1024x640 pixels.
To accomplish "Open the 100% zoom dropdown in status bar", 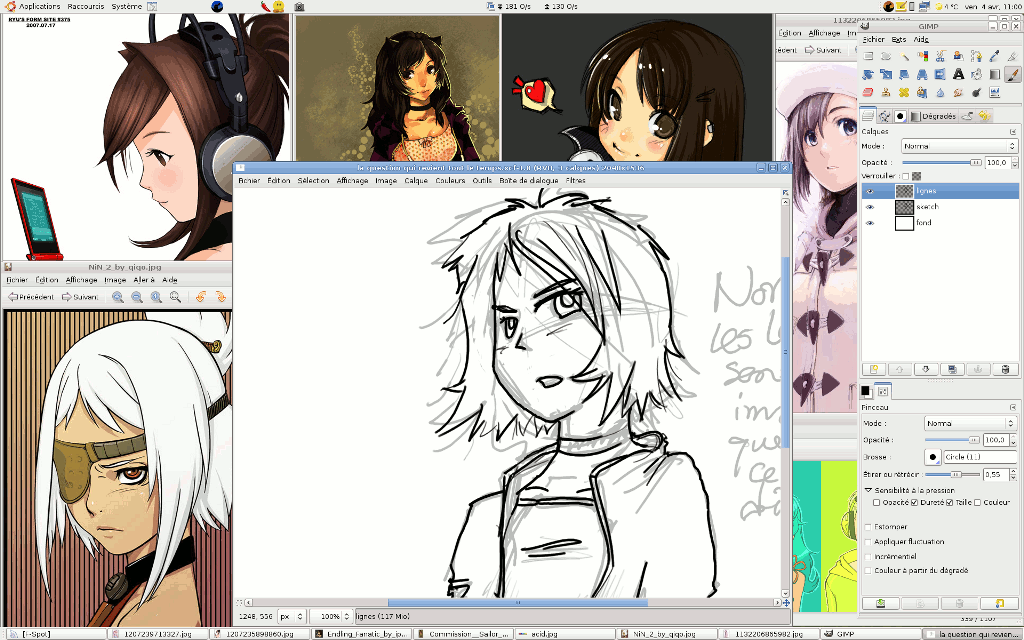I will 331,616.
